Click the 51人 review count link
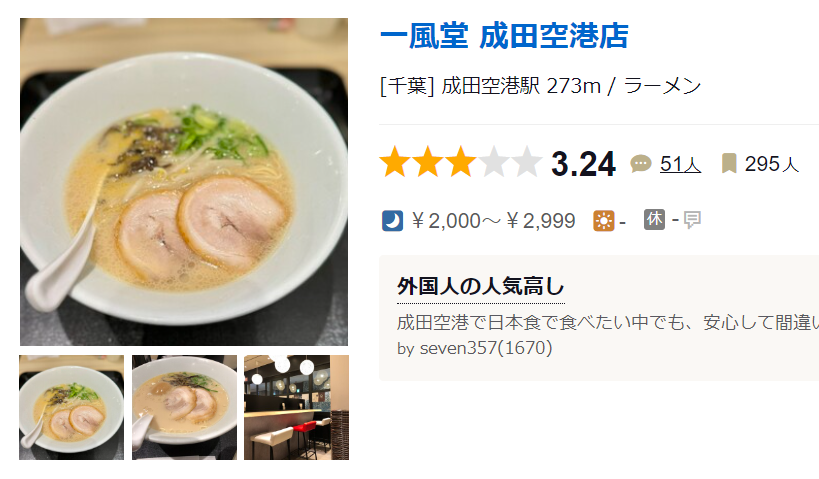819x479 pixels. point(680,164)
